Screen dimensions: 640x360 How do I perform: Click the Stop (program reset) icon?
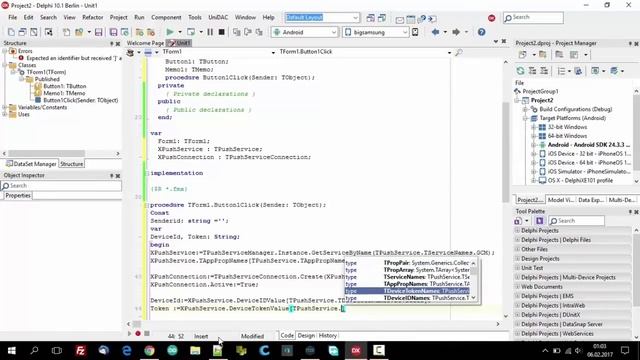tap(221, 32)
